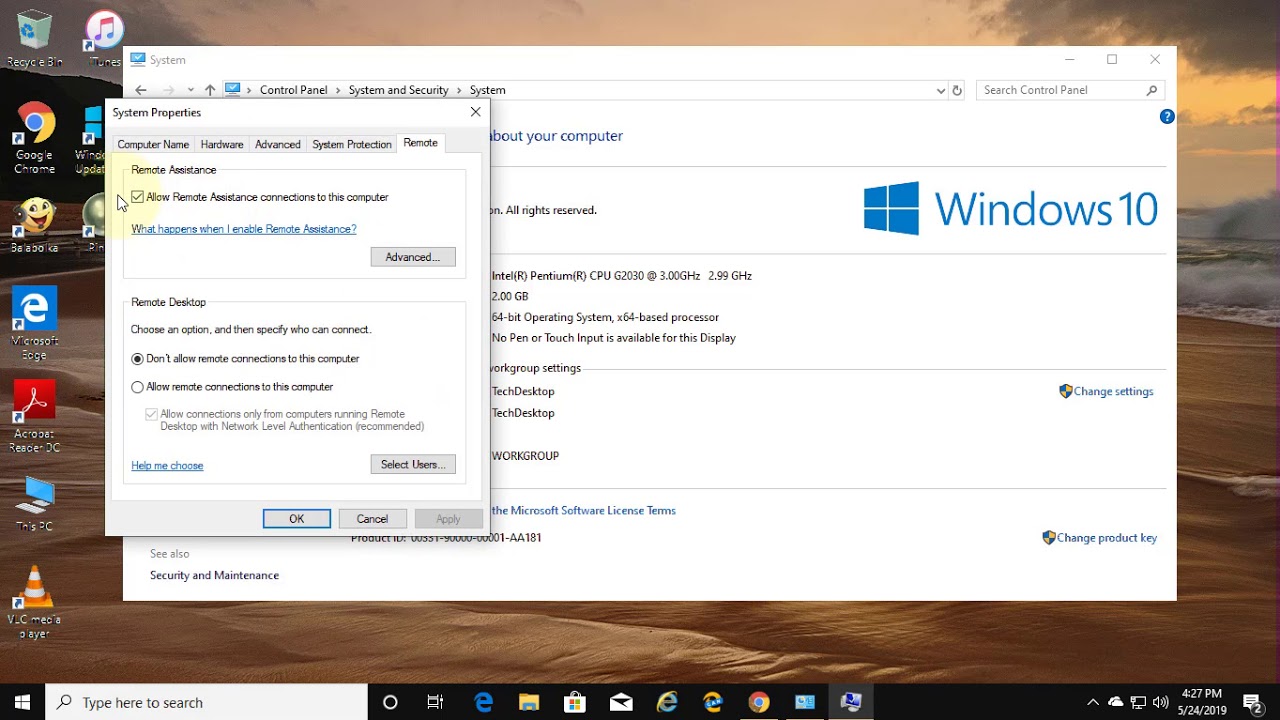This screenshot has width=1280, height=720.
Task: Open recent locations dropdown arrow
Action: pyautogui.click(x=190, y=90)
